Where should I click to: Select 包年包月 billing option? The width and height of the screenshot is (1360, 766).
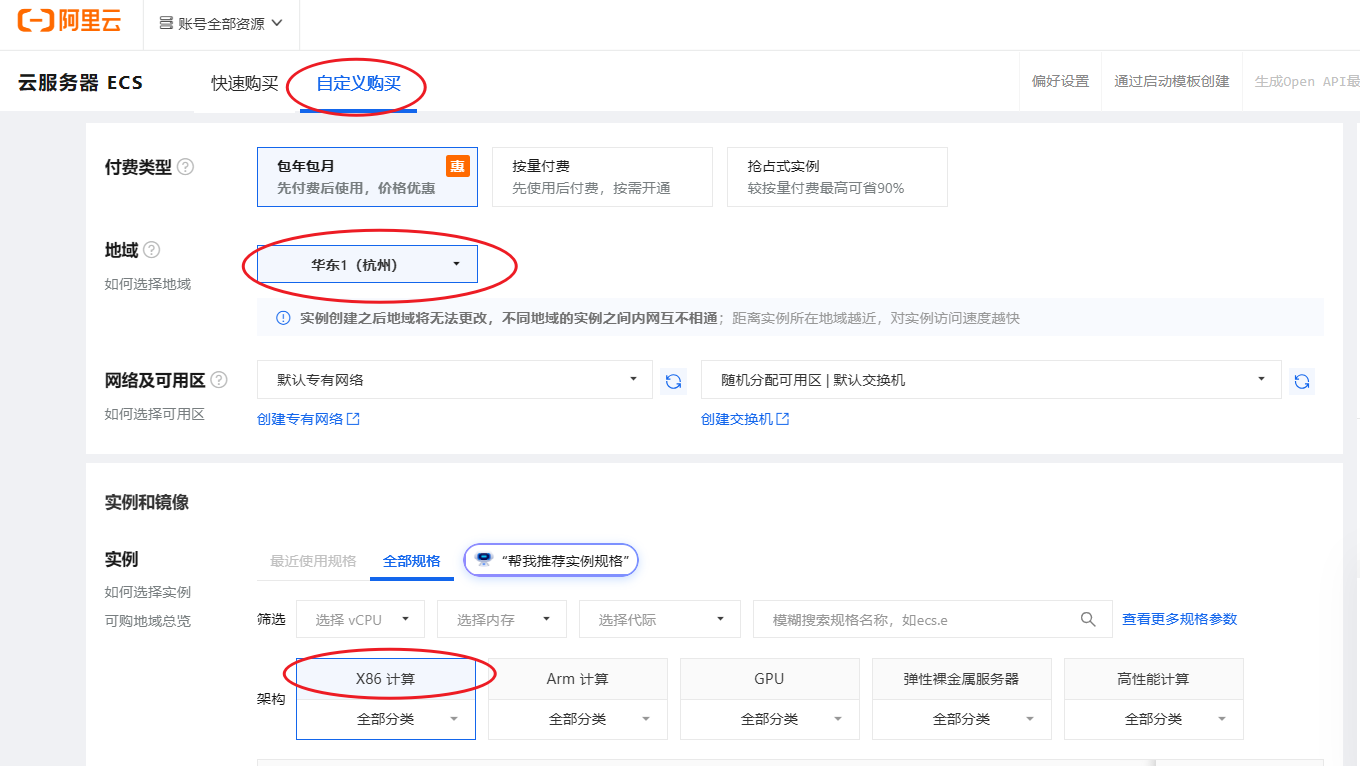(x=367, y=177)
